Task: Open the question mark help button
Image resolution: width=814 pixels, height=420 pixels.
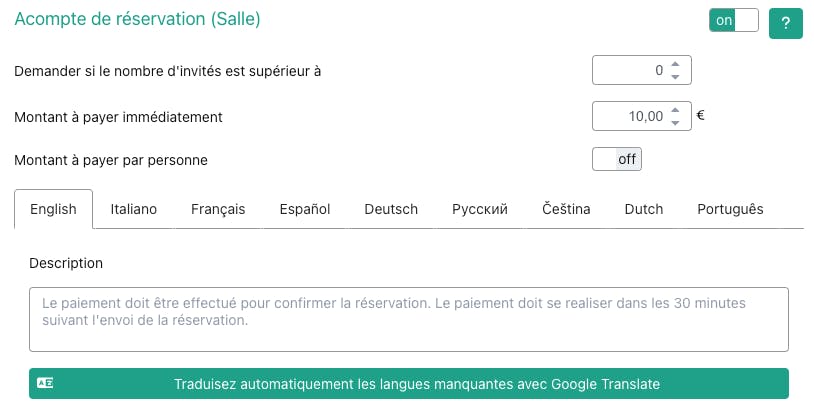Action: point(785,23)
